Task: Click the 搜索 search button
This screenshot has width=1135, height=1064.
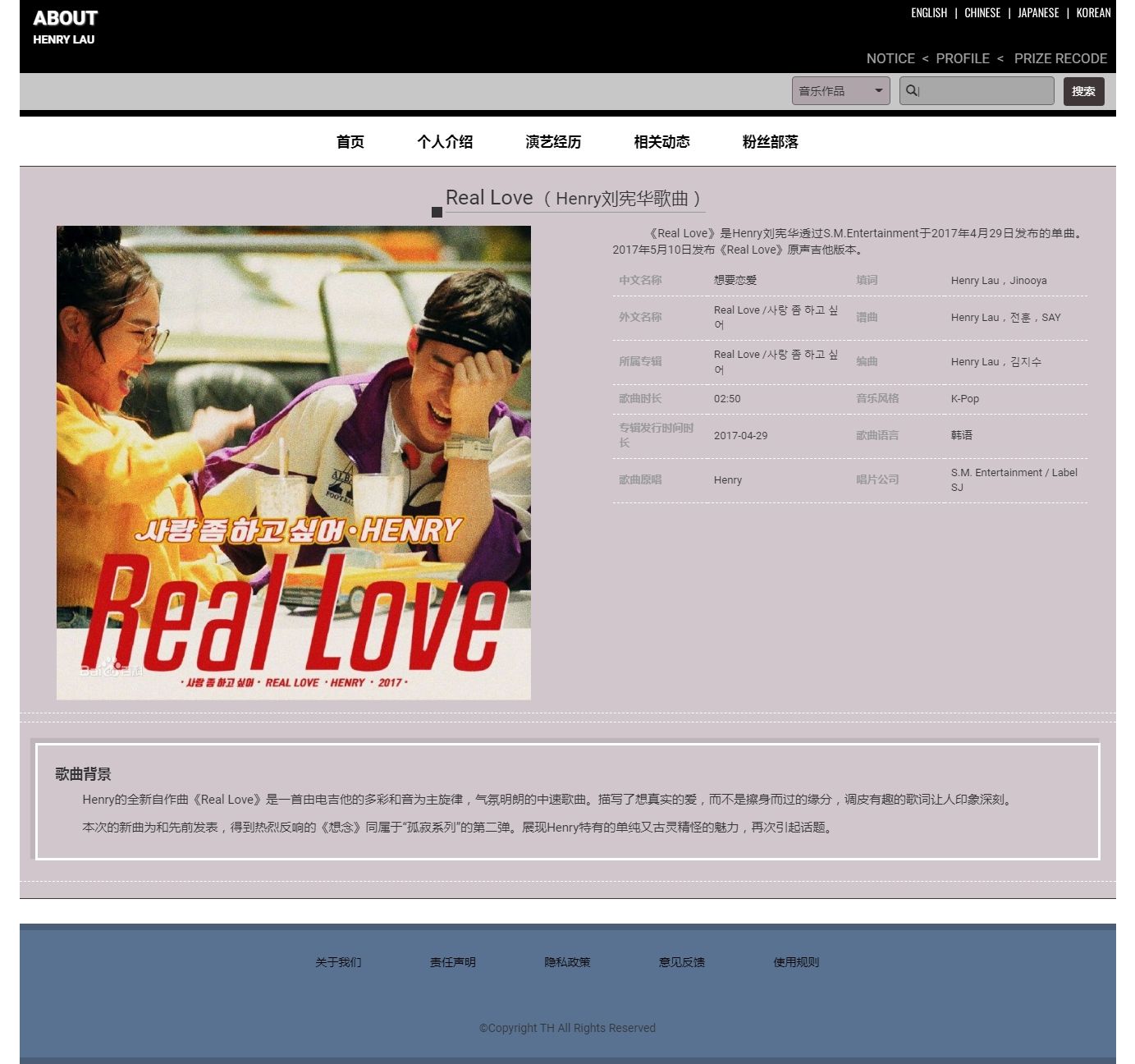Action: coord(1083,91)
